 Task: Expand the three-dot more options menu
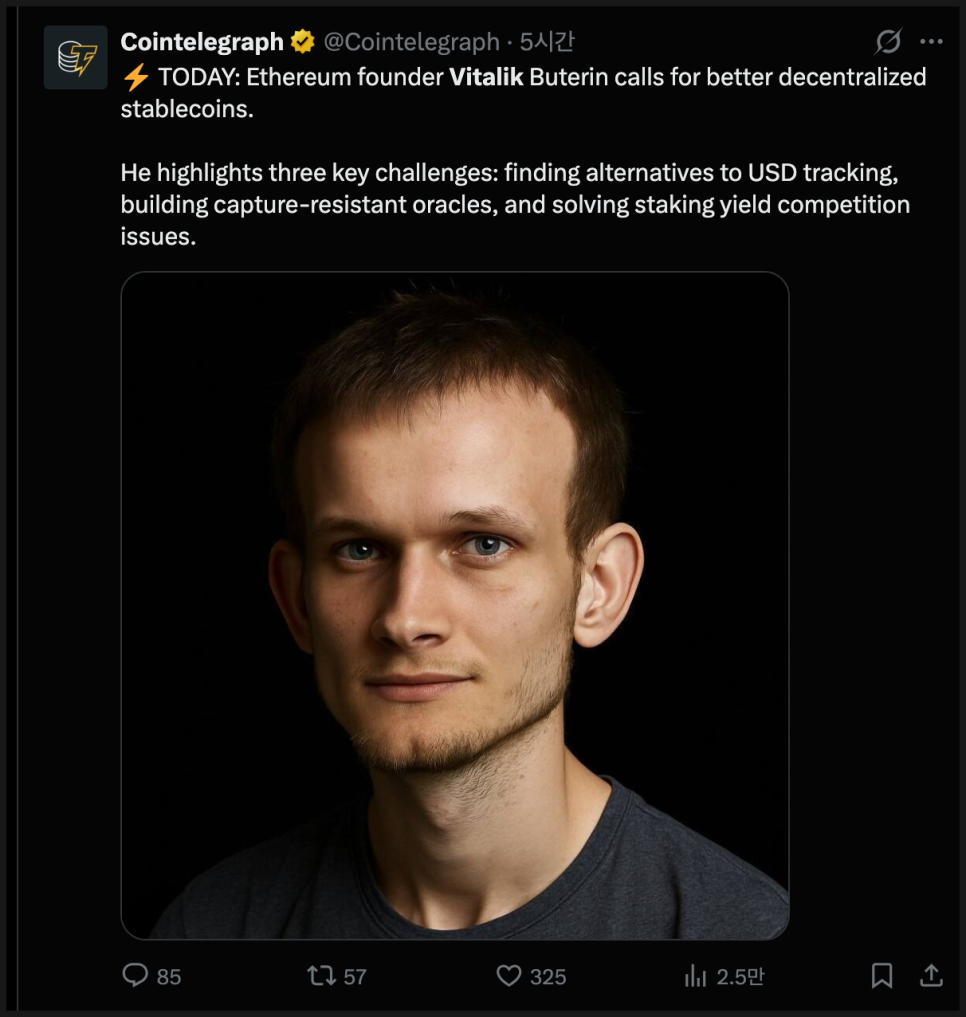click(931, 42)
